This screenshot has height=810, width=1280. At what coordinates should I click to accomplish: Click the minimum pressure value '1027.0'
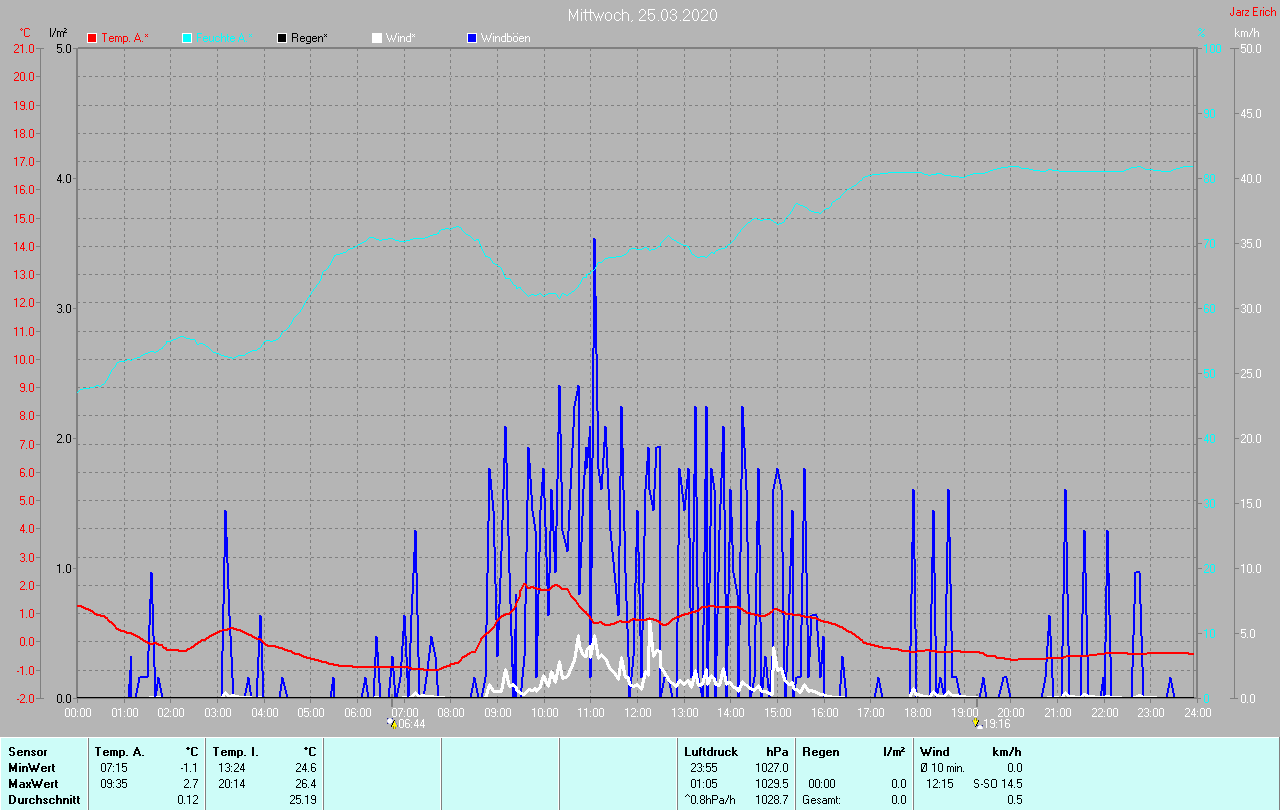click(771, 768)
